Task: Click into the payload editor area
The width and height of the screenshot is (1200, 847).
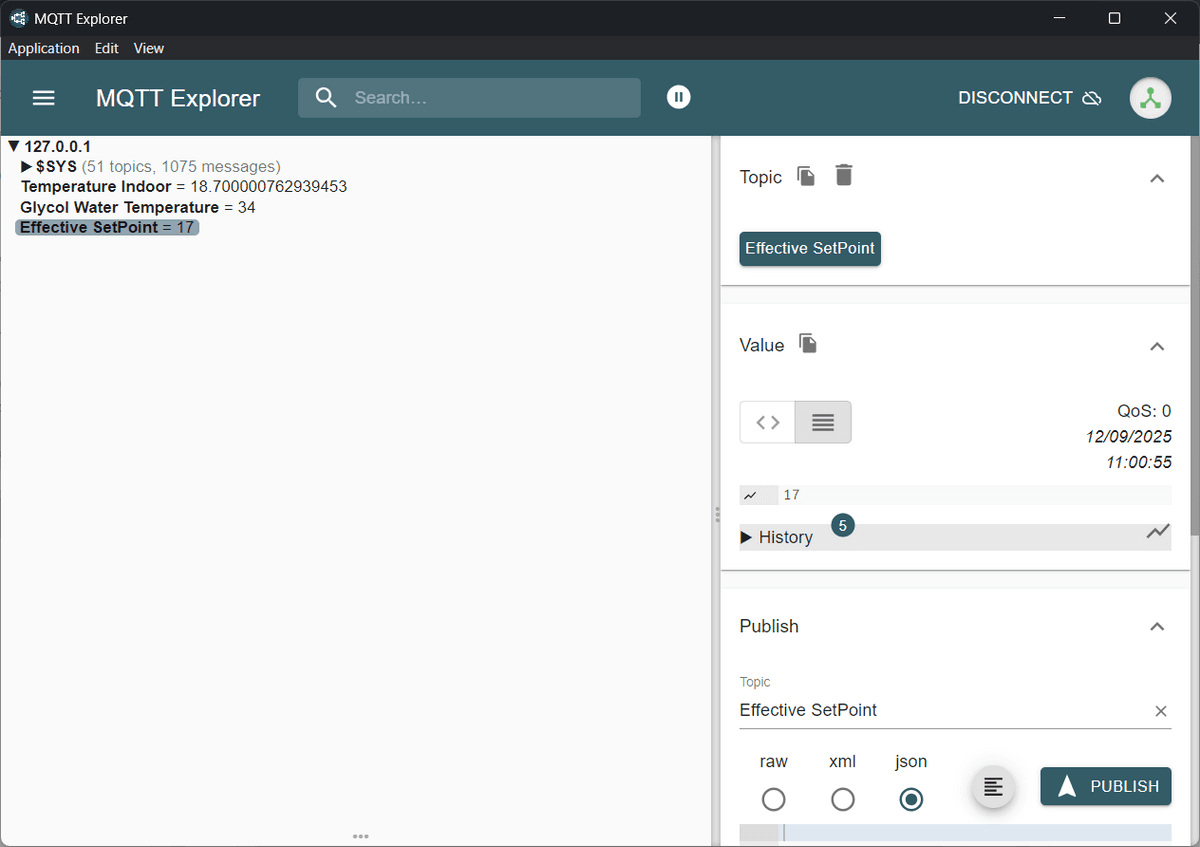Action: pos(975,833)
